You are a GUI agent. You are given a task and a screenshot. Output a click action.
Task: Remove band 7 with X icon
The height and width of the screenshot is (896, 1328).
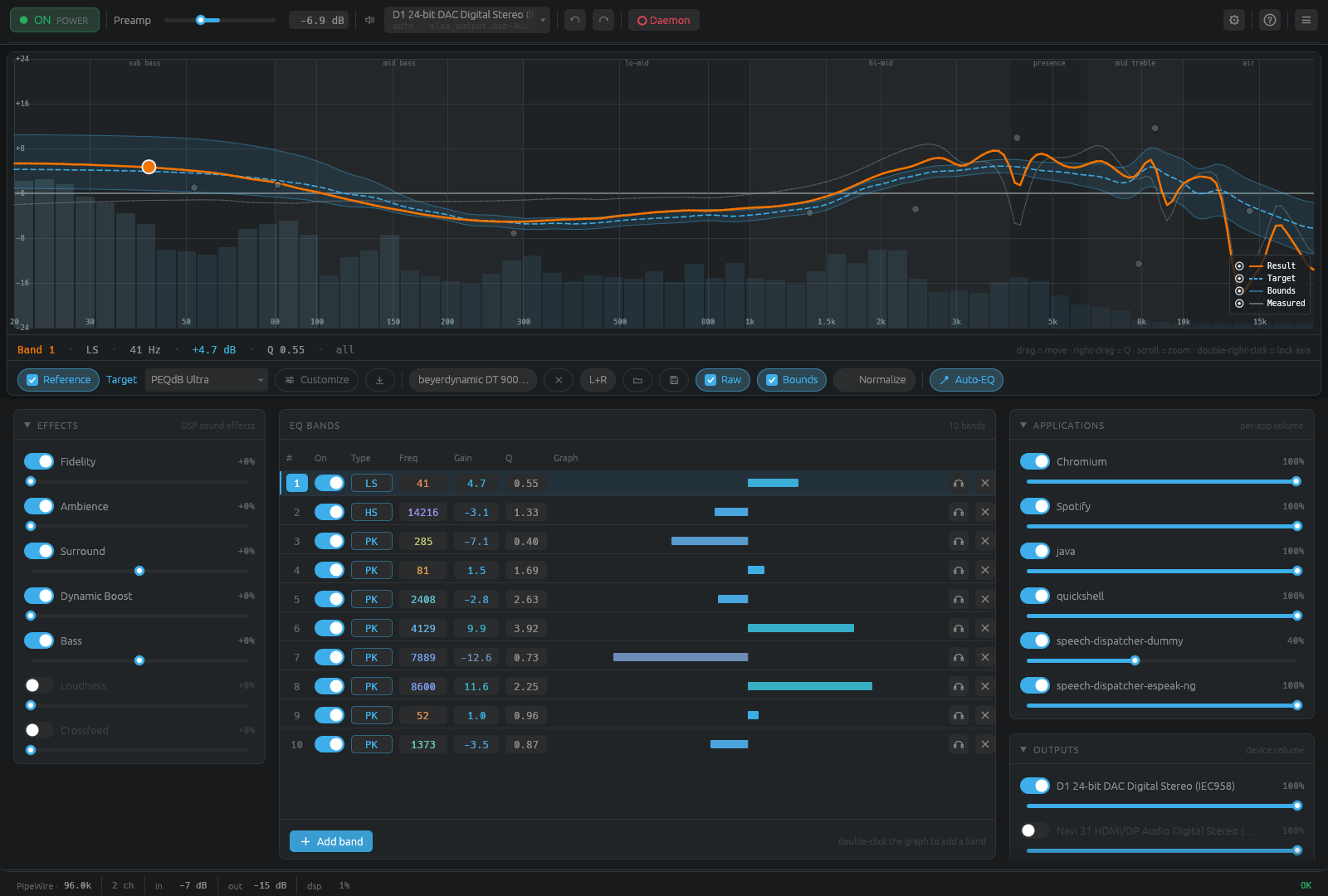pos(985,657)
